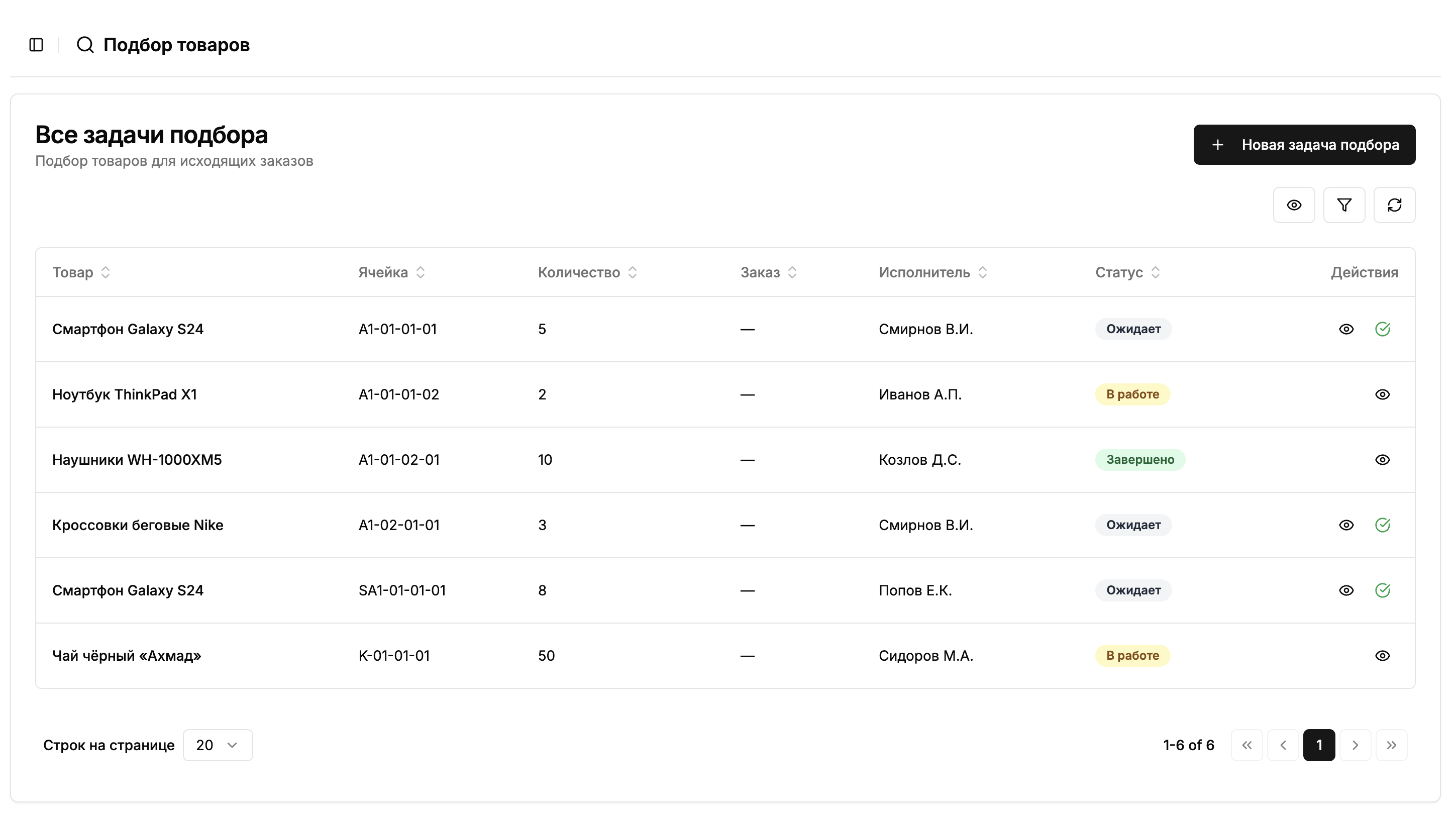Toggle the sidebar panel icon
This screenshot has width=1456, height=814.
36,45
